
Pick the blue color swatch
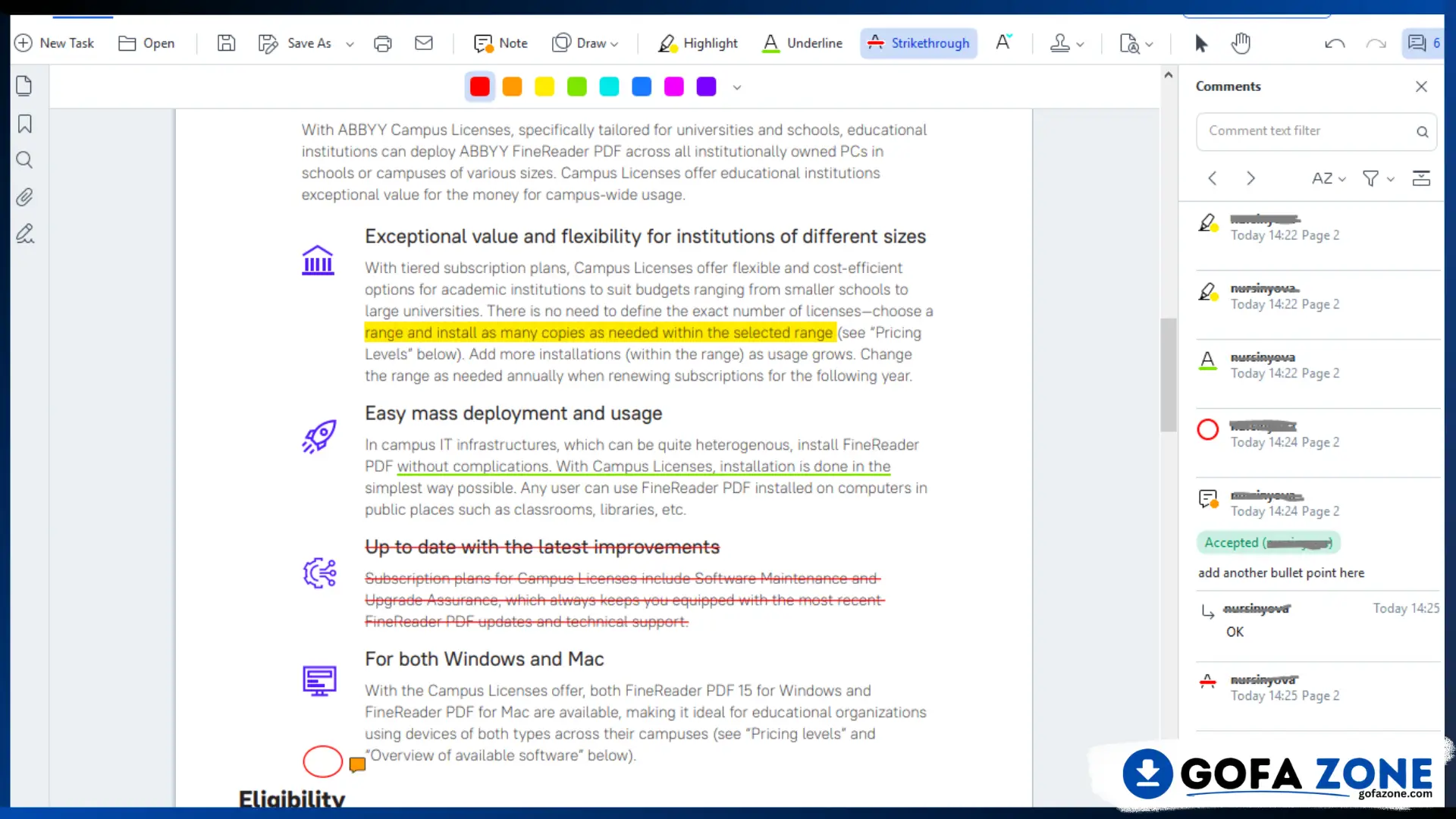(x=642, y=86)
